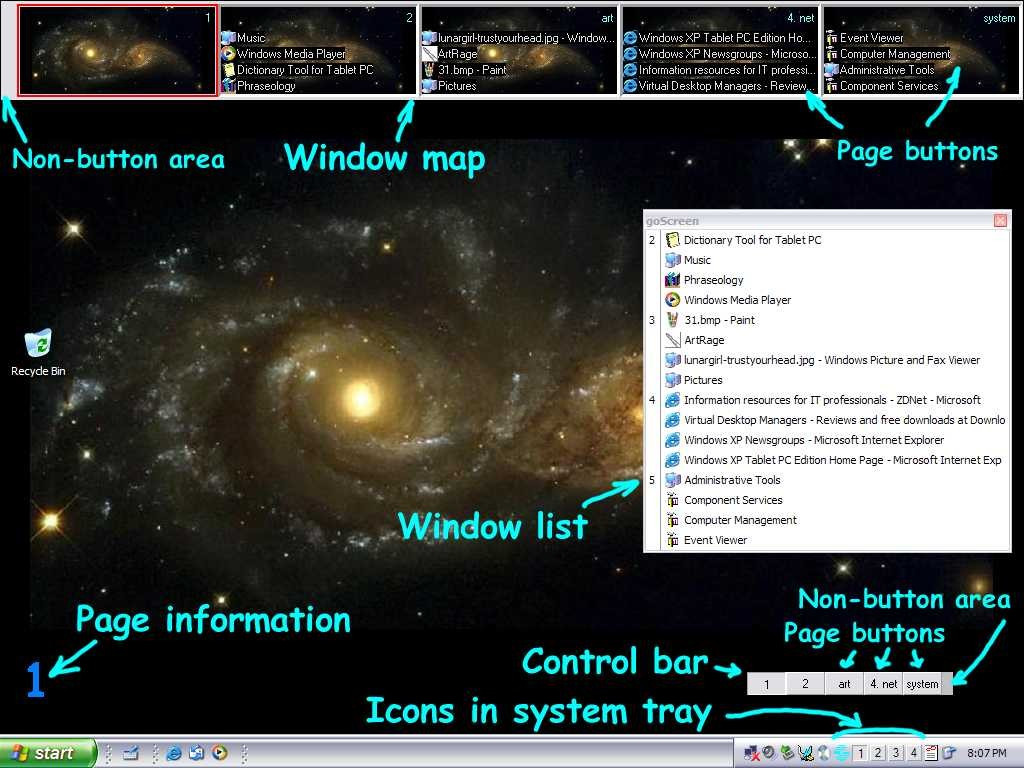Choose Music in the goScreen window list
1024x768 pixels.
(836, 260)
